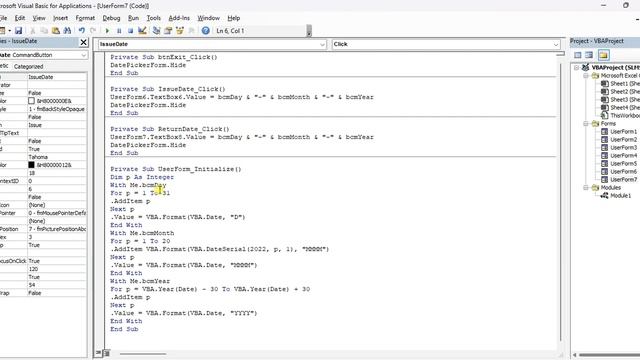Image resolution: width=640 pixels, height=360 pixels.
Task: Click the Redo arrow icon
Action: (93, 31)
